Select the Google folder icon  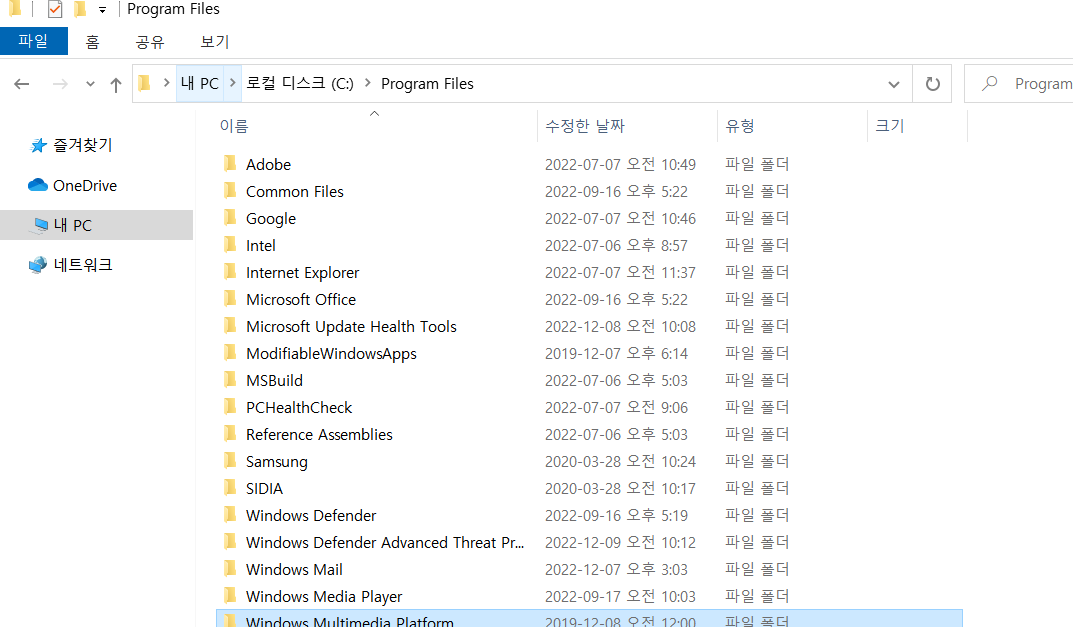[231, 218]
